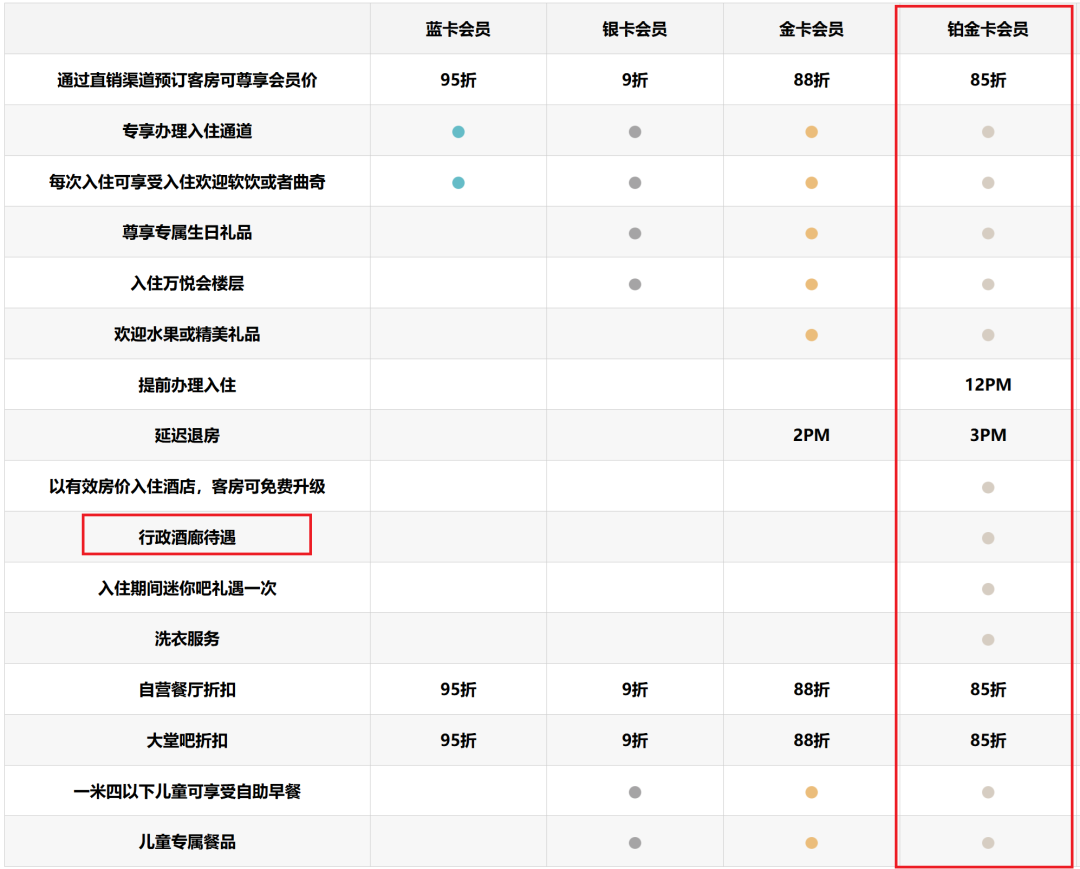Click the 行政酒廊待遇 row label
Viewport: 1080px width, 869px height.
[x=187, y=538]
